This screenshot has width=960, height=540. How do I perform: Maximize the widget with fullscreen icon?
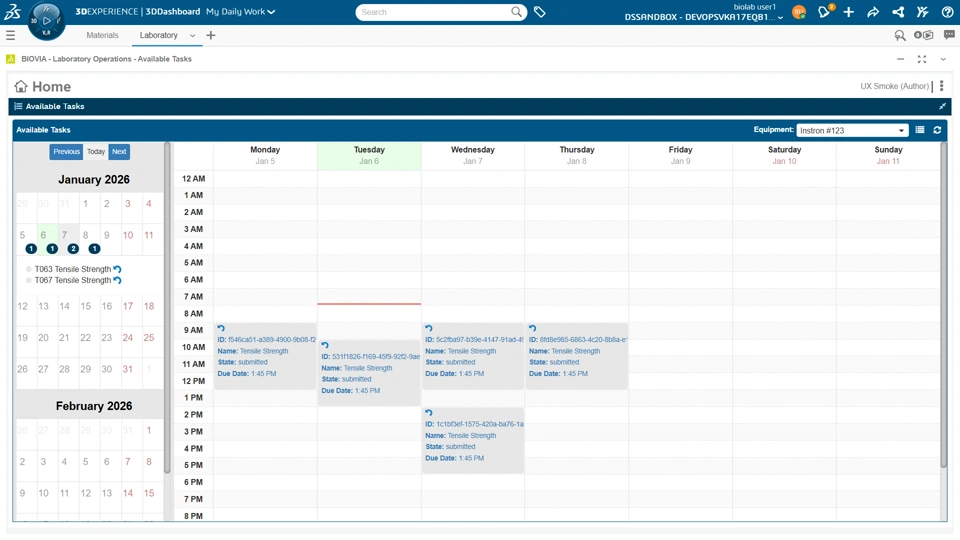(921, 59)
